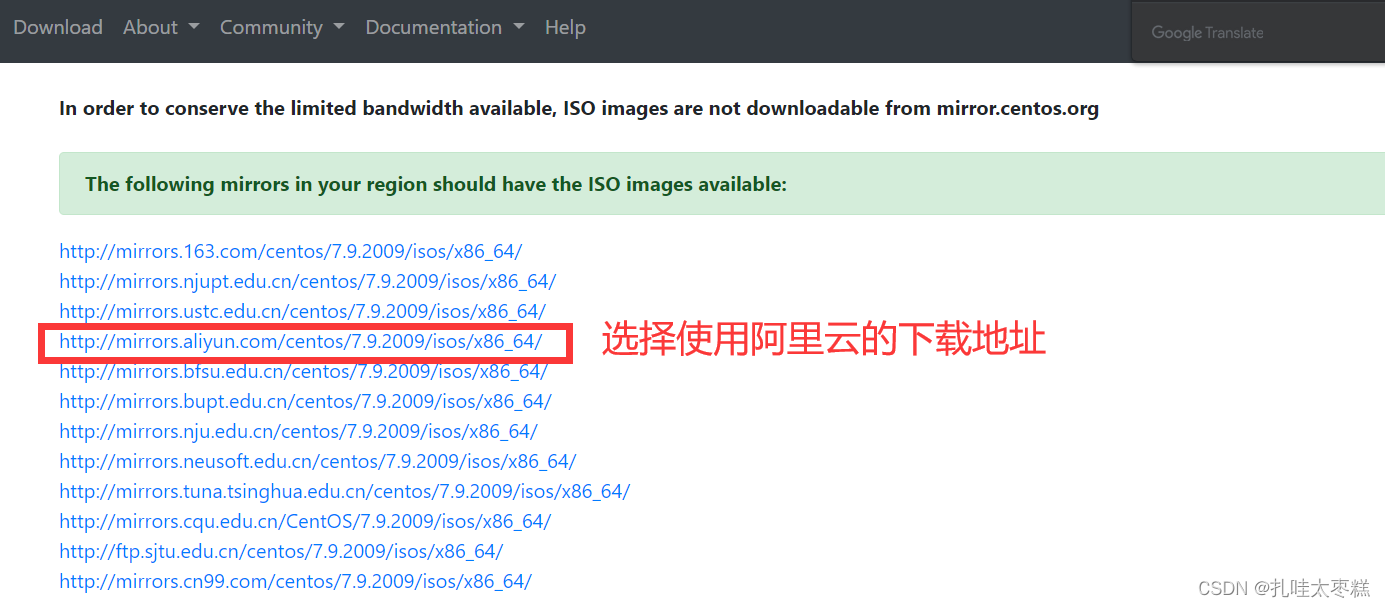Viewport: 1385px width, 608px height.
Task: Open the mirrors.cn99.com mirror link
Action: [295, 581]
